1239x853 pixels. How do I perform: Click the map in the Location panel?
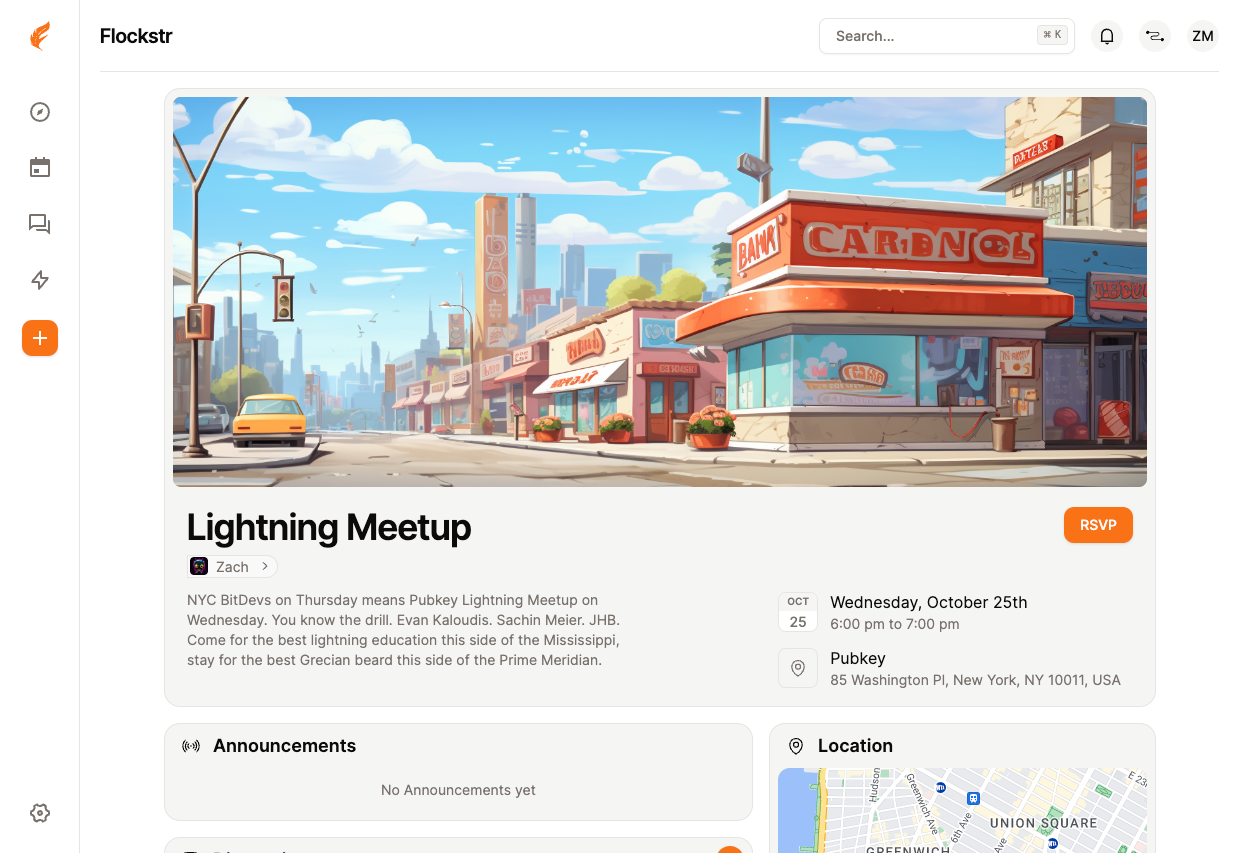(962, 810)
